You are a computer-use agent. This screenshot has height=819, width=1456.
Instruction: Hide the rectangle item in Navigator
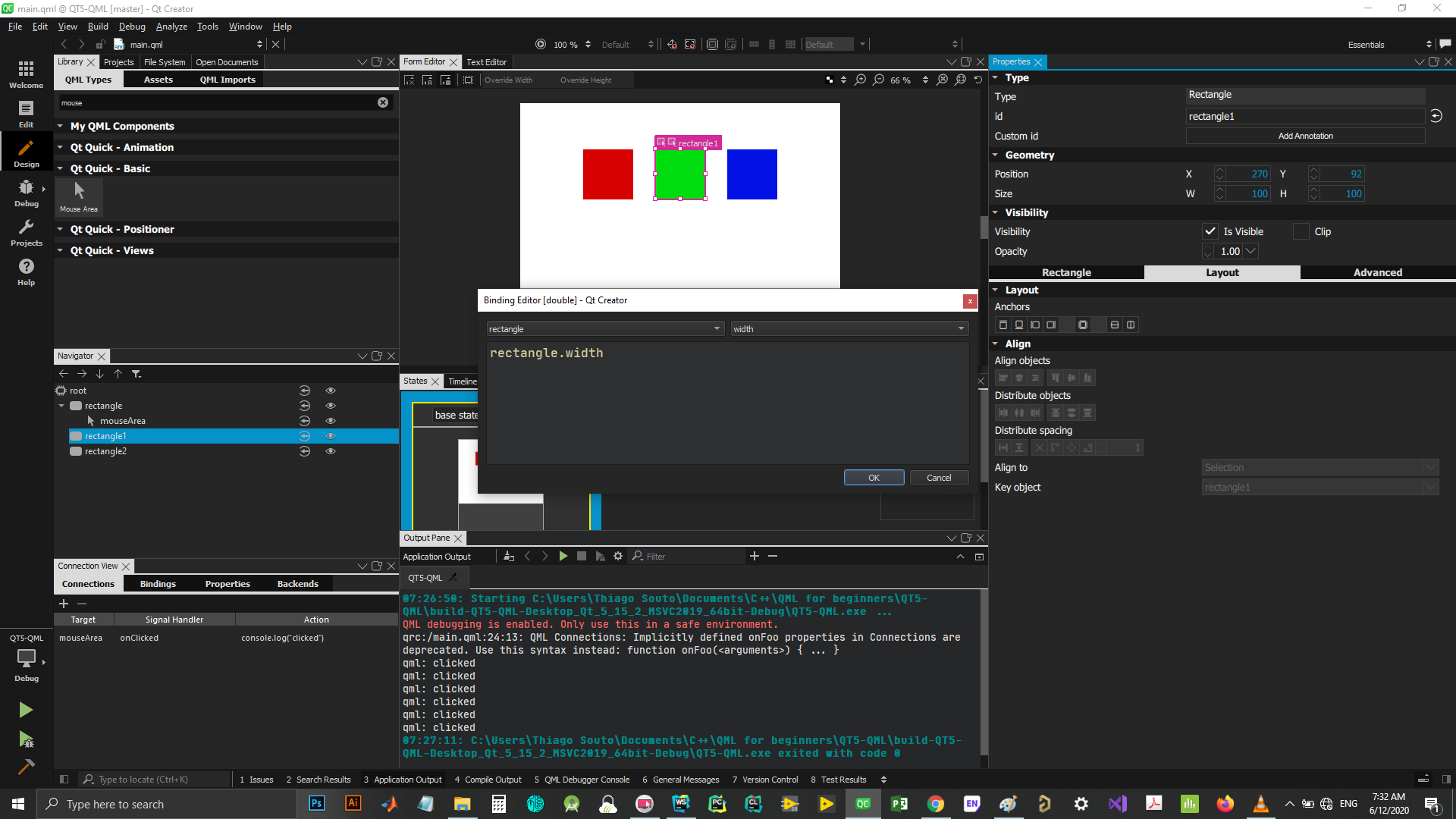pos(331,406)
